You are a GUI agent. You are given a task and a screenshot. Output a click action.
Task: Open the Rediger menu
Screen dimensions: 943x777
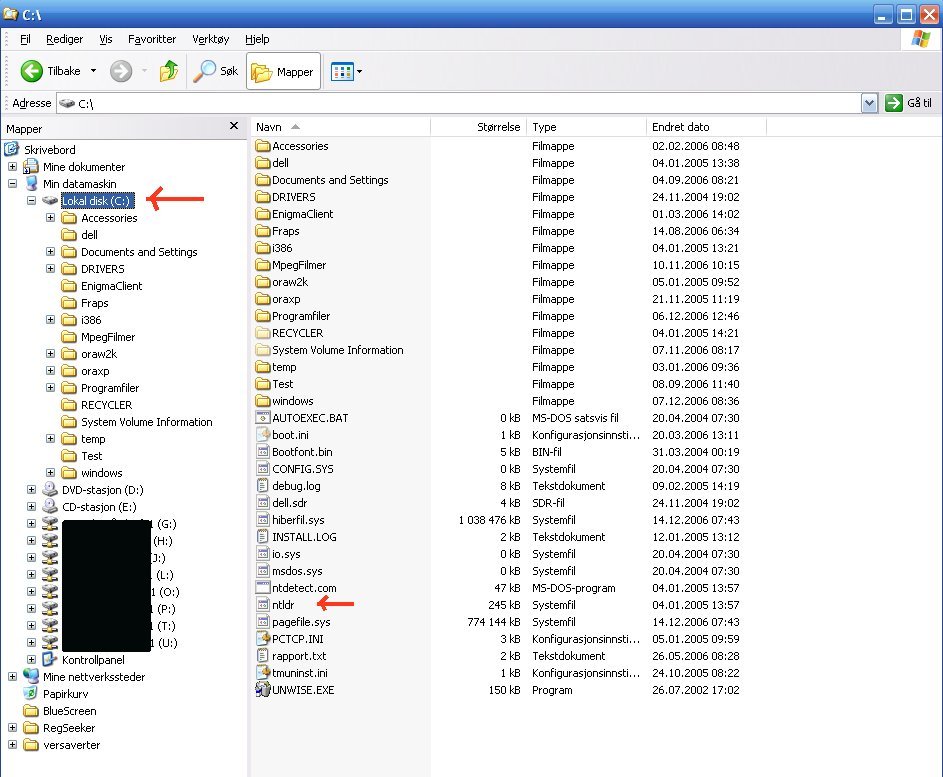pyautogui.click(x=64, y=39)
